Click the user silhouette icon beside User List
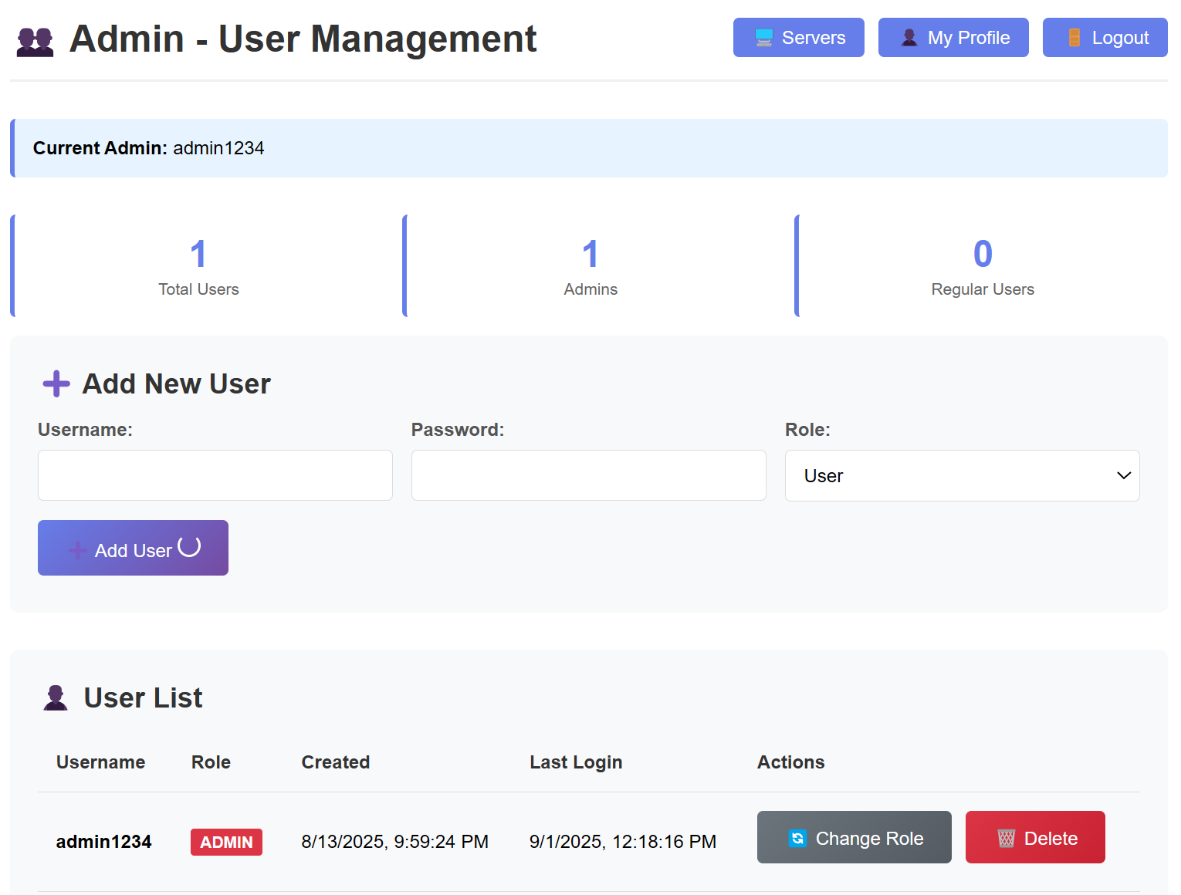This screenshot has width=1181, height=895. tap(56, 698)
